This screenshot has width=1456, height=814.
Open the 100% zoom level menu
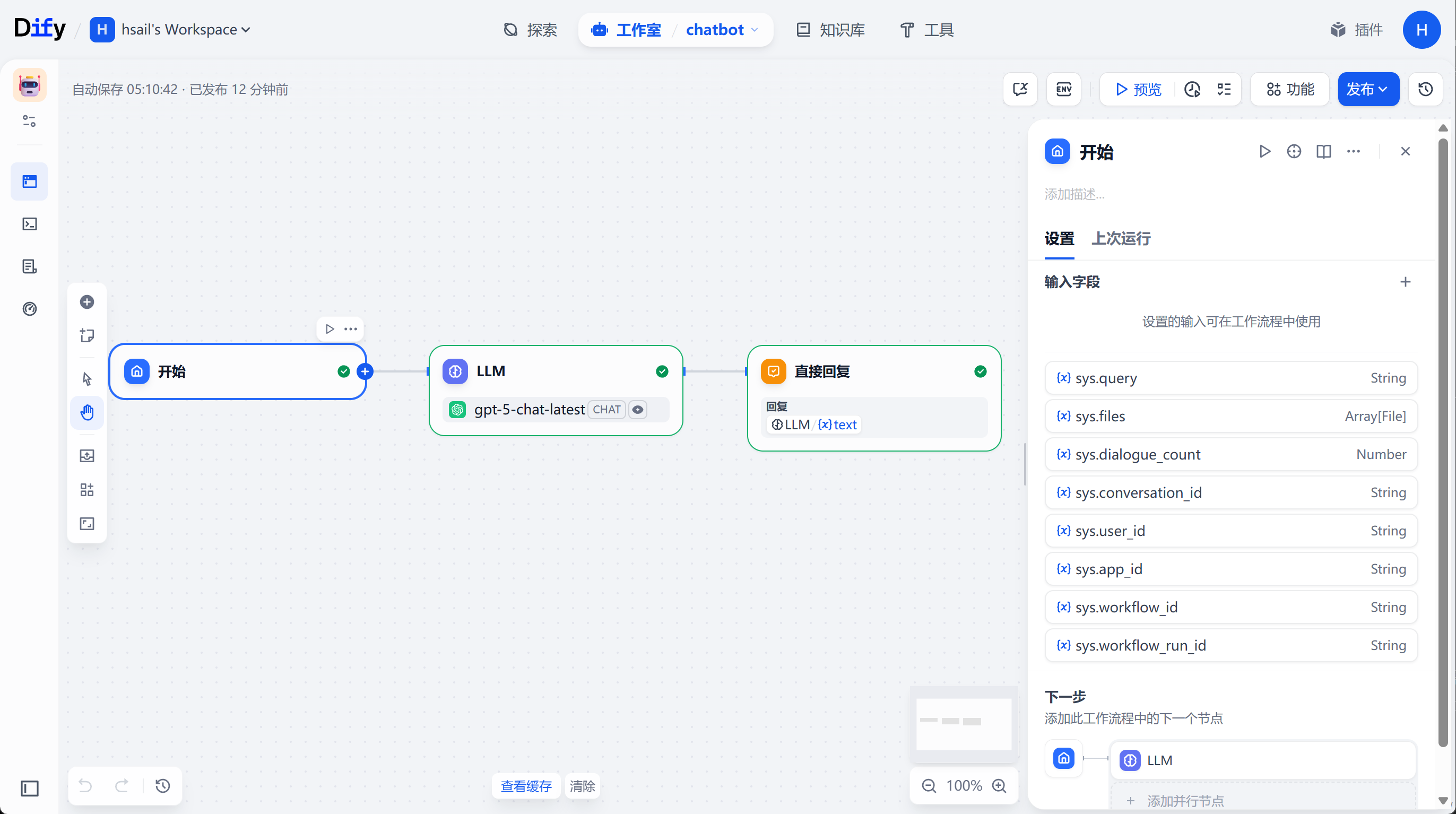(x=964, y=786)
